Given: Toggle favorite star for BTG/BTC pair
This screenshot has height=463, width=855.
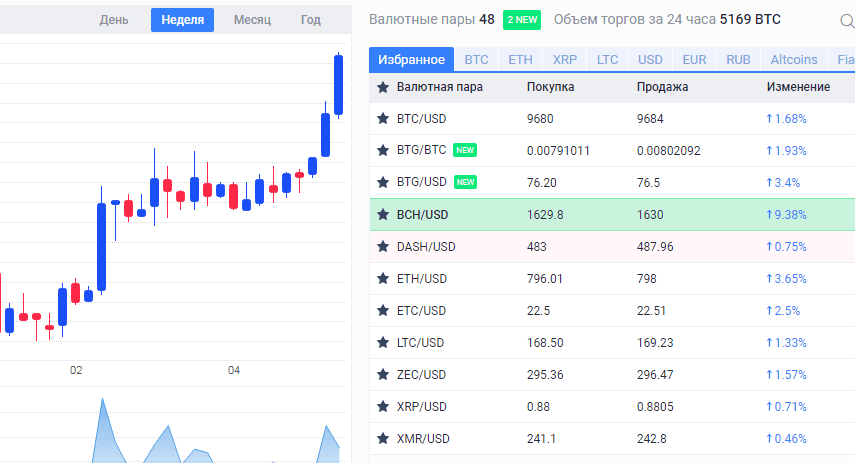Looking at the screenshot, I should (383, 150).
